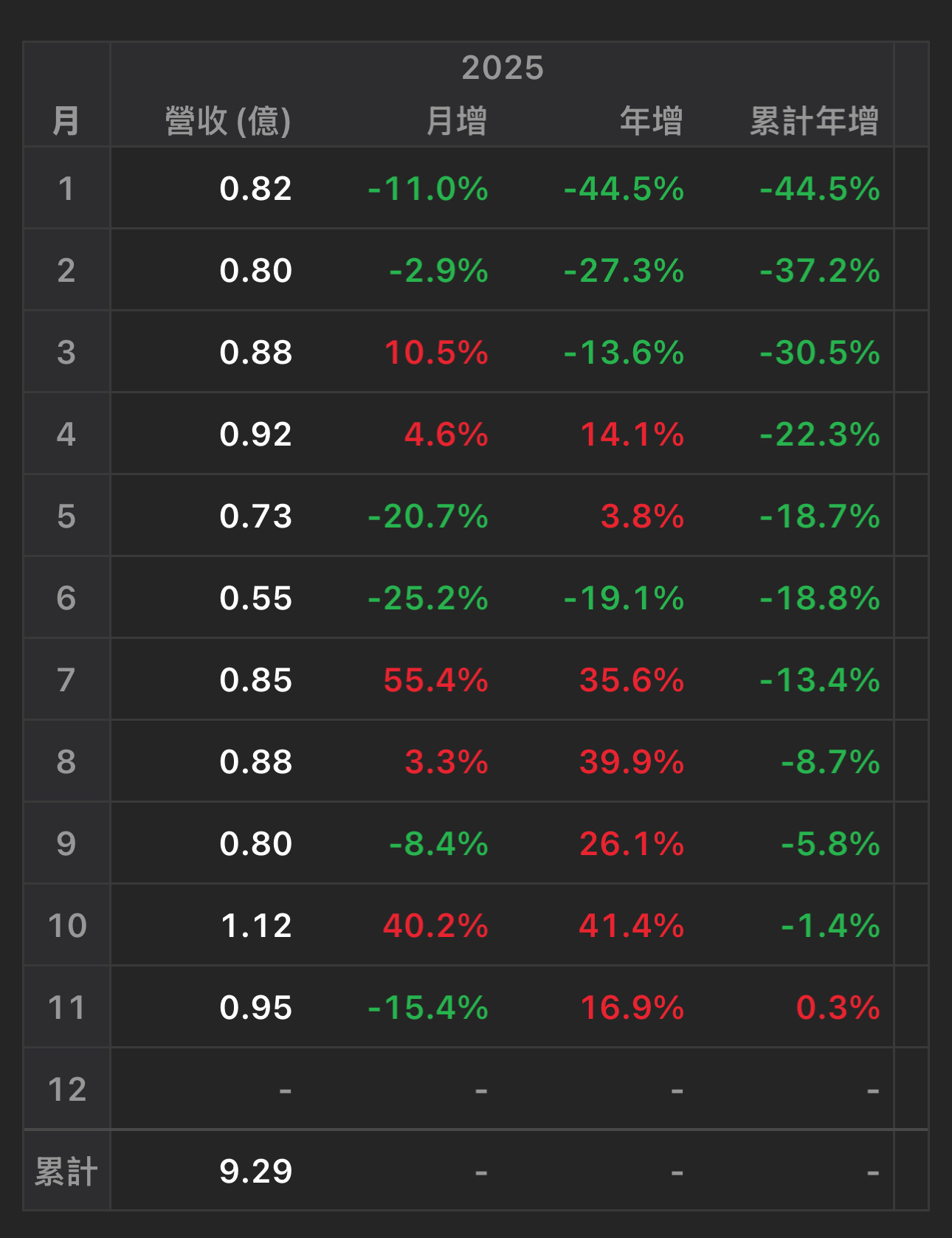
Task: Click the 2025 year header
Action: click(503, 68)
